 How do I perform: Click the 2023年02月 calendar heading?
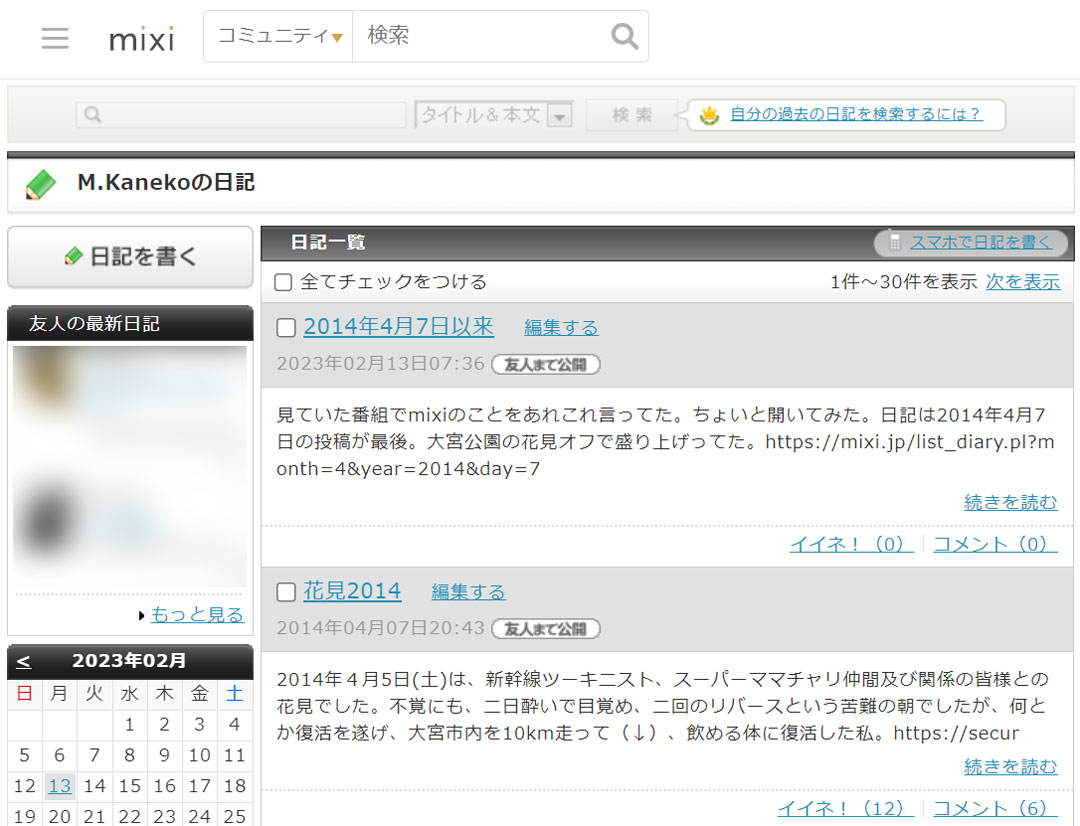(129, 661)
